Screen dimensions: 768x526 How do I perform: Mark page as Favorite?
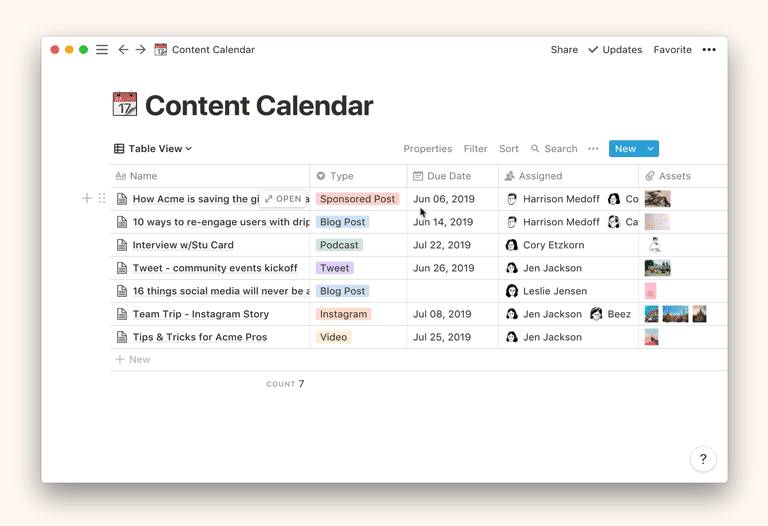tap(672, 49)
